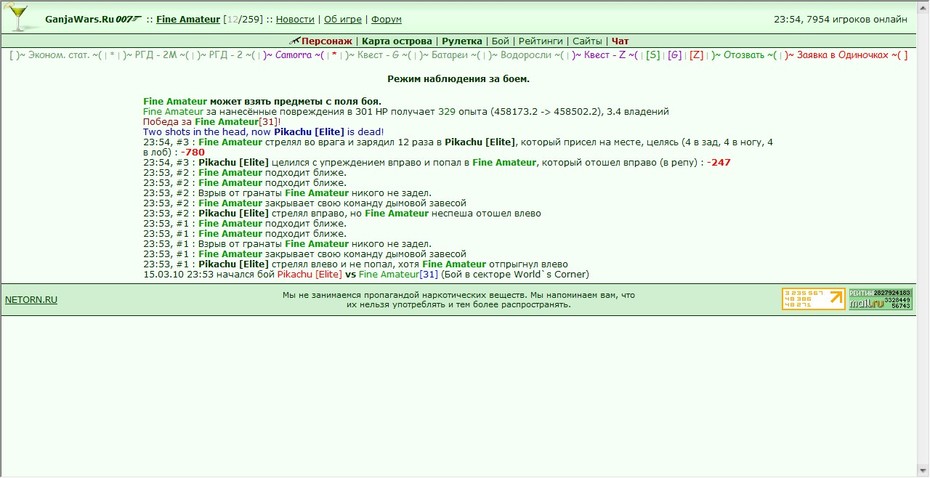Viewport: 930px width, 478px height.
Task: Click the Квест - G bookmark
Action: [x=378, y=55]
